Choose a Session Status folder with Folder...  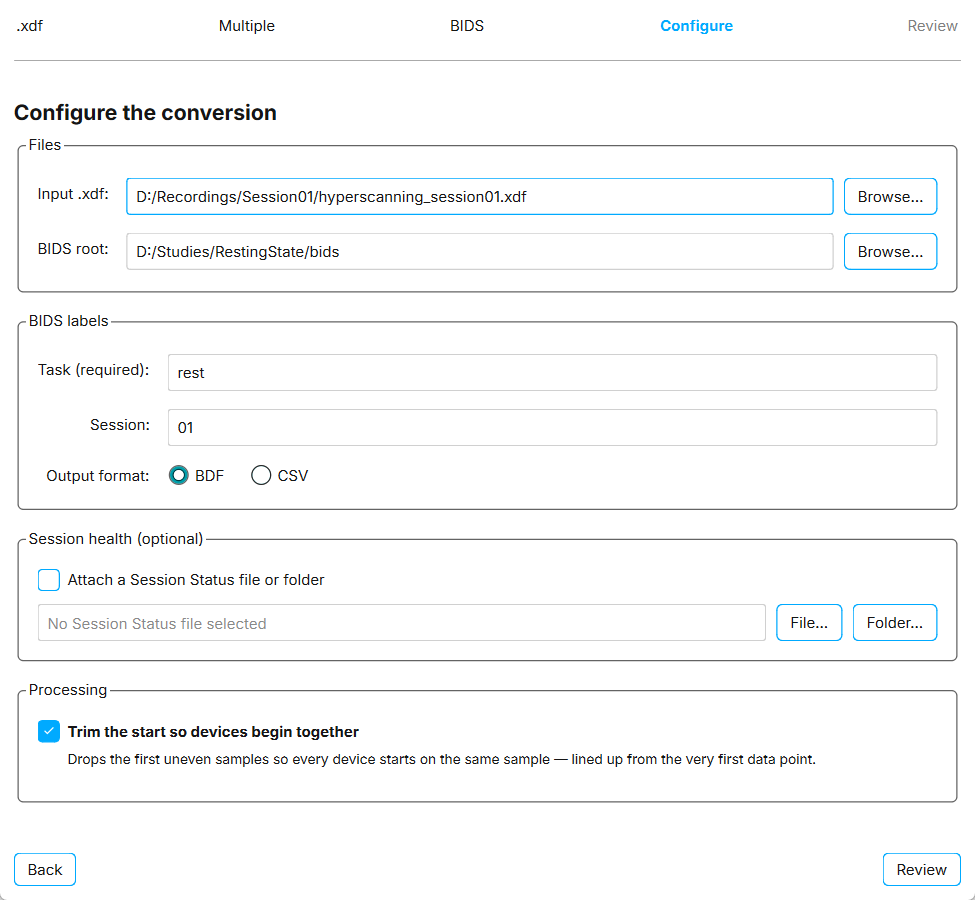[894, 623]
